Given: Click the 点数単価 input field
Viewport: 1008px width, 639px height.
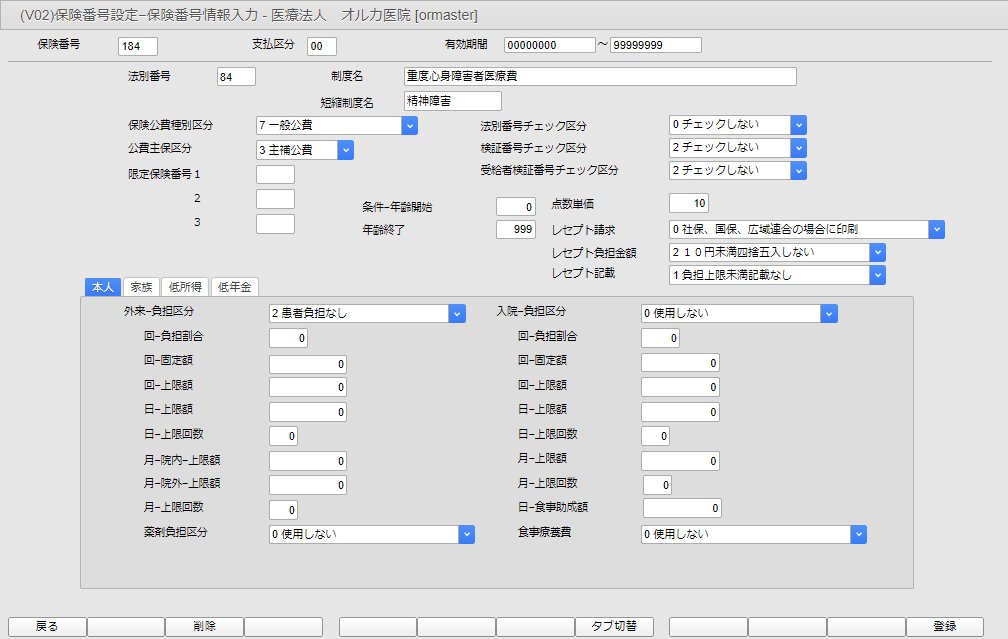Looking at the screenshot, I should (689, 204).
